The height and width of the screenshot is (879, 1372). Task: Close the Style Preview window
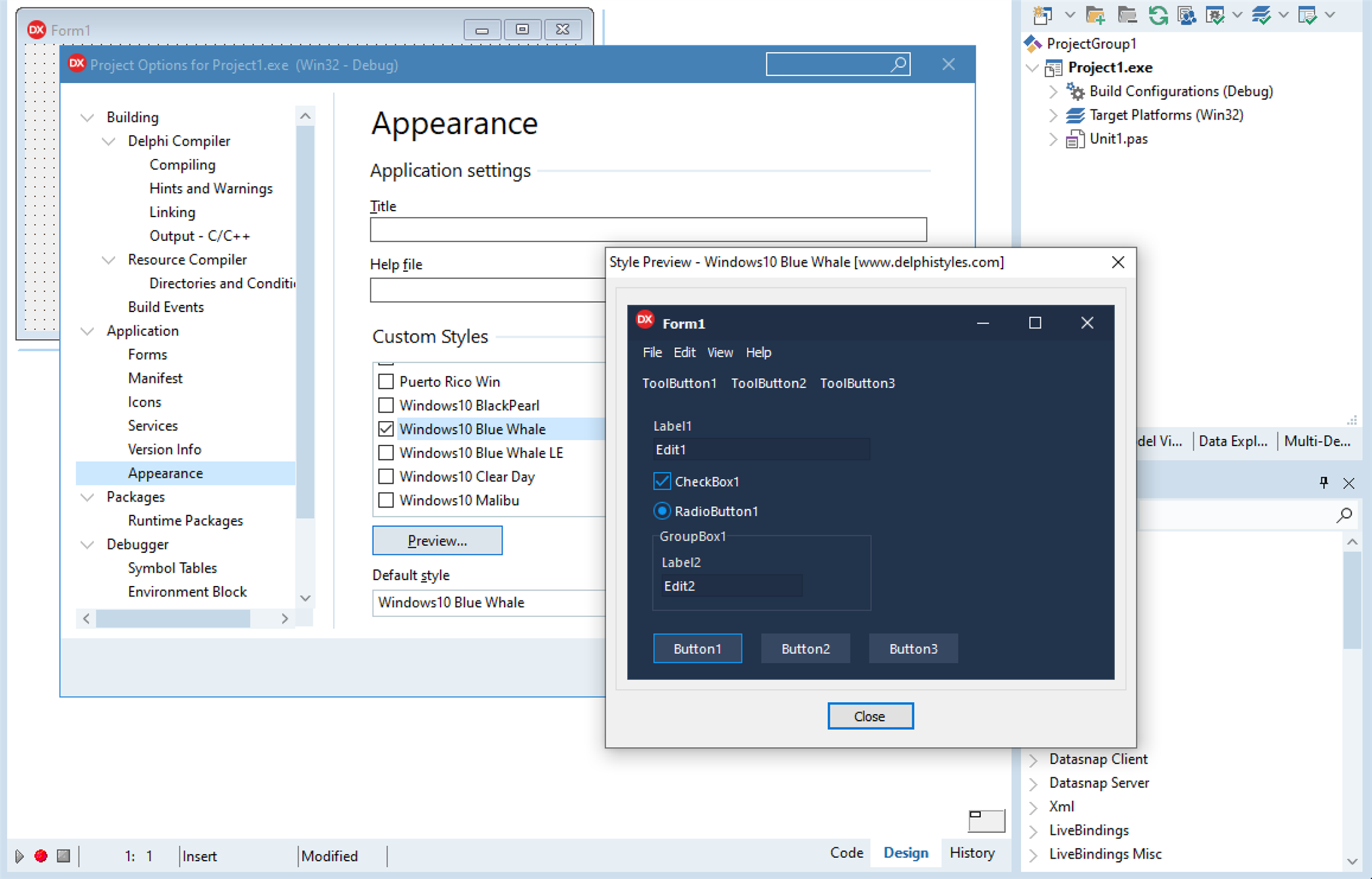tap(1118, 262)
